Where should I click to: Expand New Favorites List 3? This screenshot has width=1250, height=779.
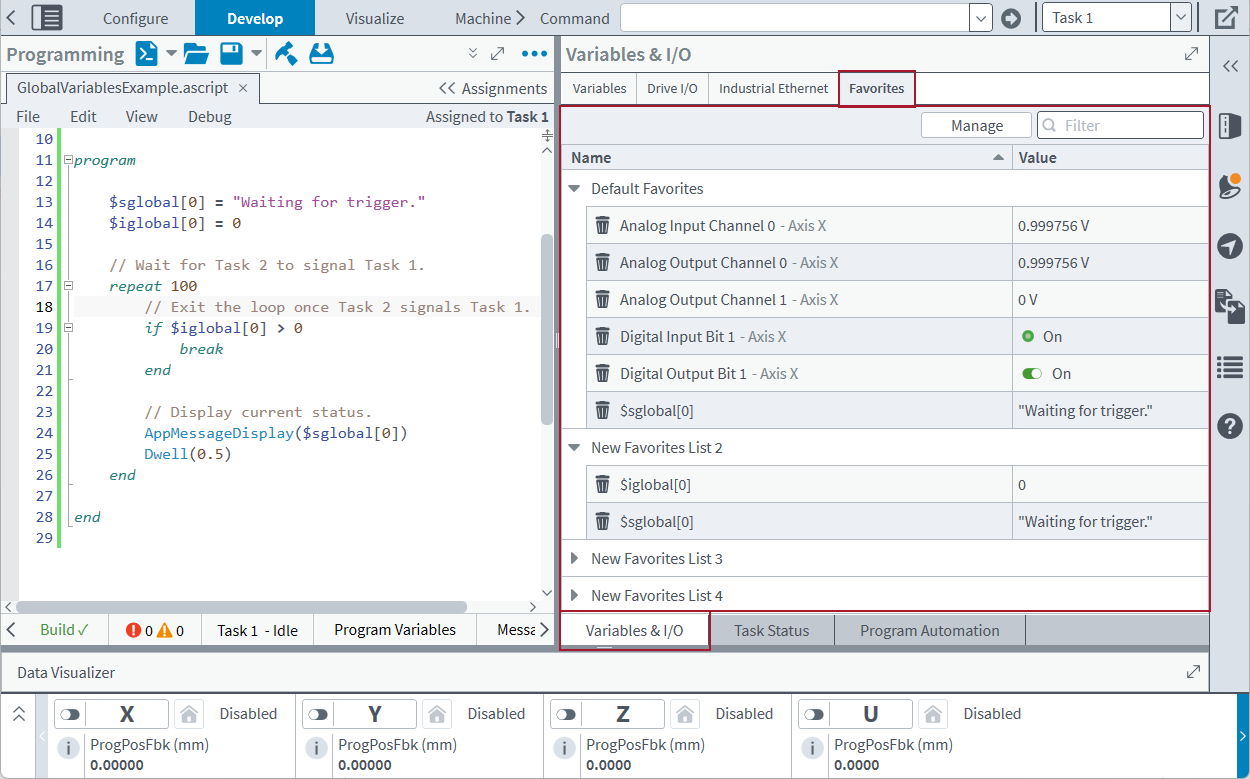[574, 559]
